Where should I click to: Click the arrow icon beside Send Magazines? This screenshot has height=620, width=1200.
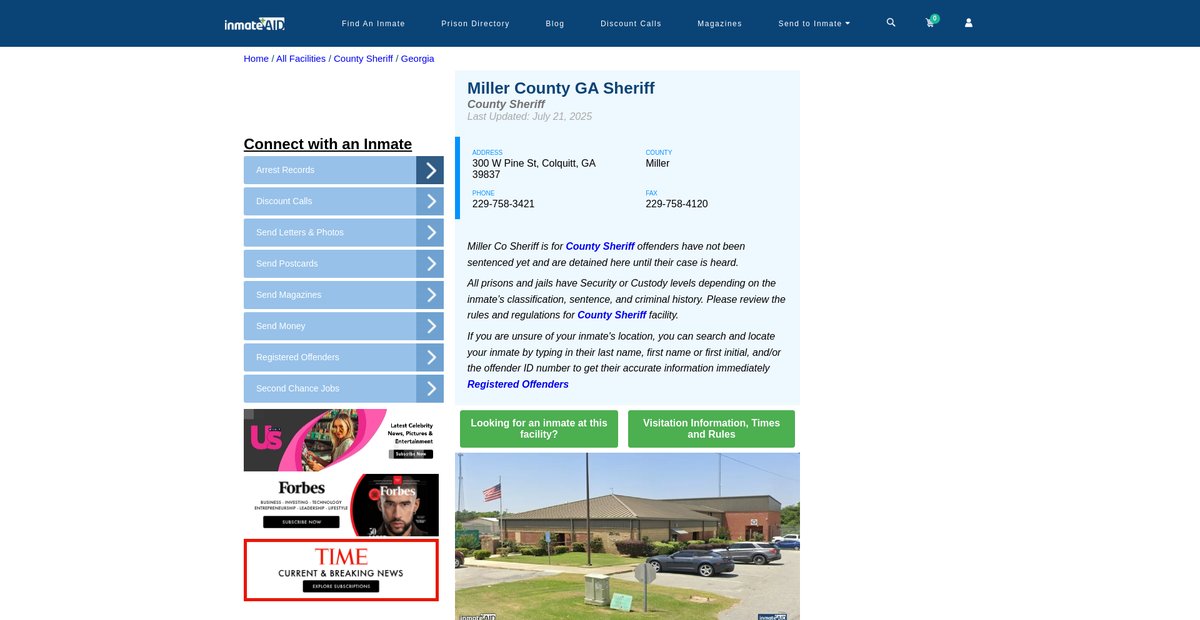pos(430,295)
